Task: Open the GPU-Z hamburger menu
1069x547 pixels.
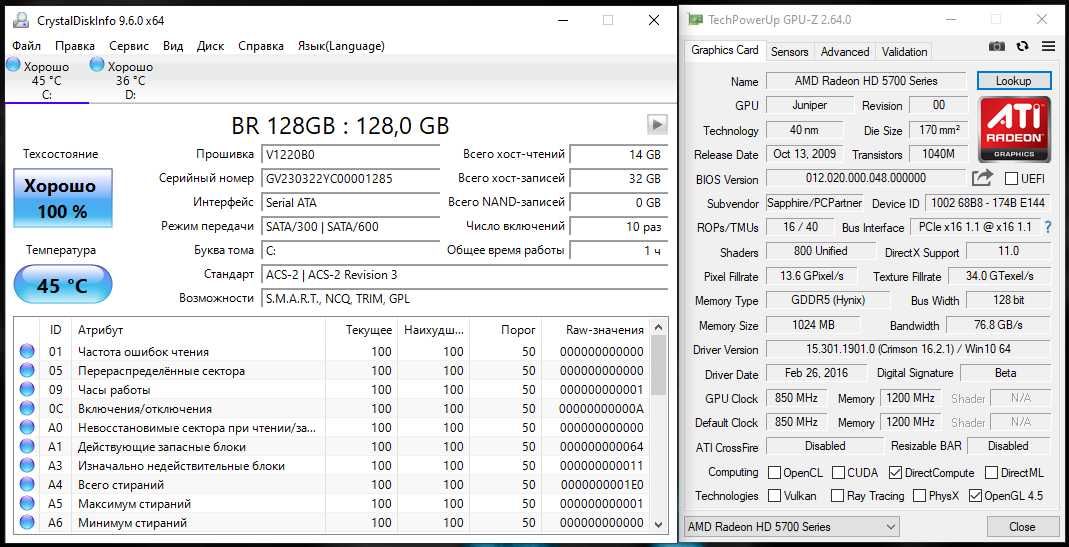Action: tap(1048, 46)
